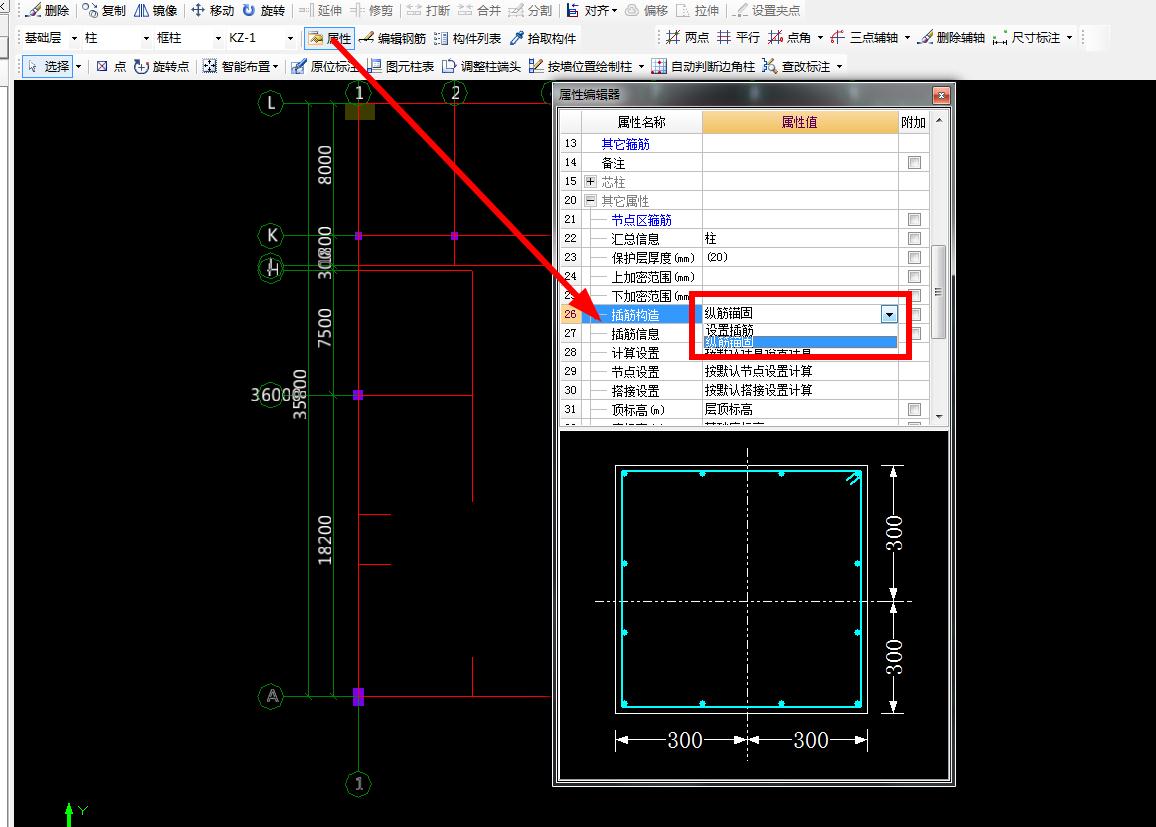Click the properties table vertical scrollbar
The width and height of the screenshot is (1156, 827).
coord(939,291)
